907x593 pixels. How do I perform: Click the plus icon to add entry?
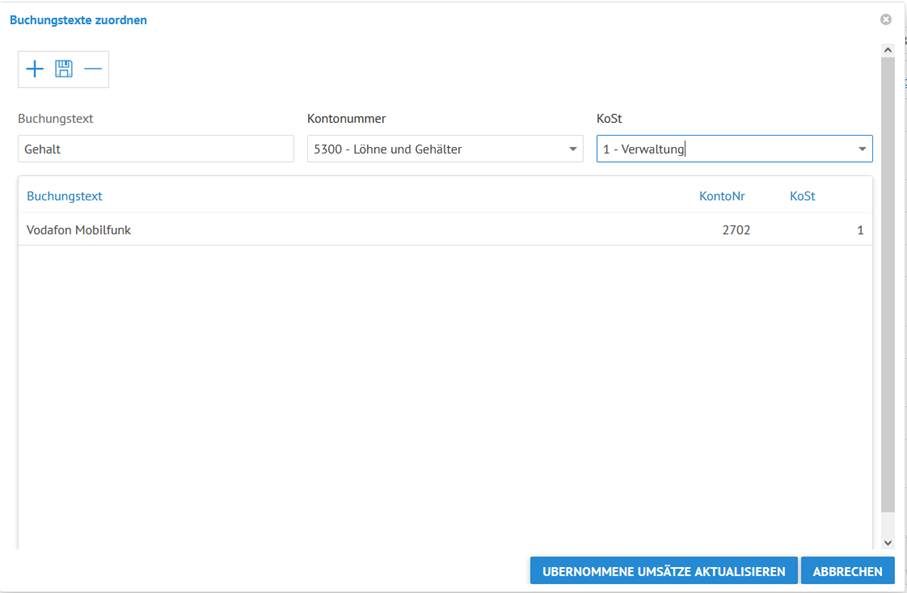coord(35,69)
